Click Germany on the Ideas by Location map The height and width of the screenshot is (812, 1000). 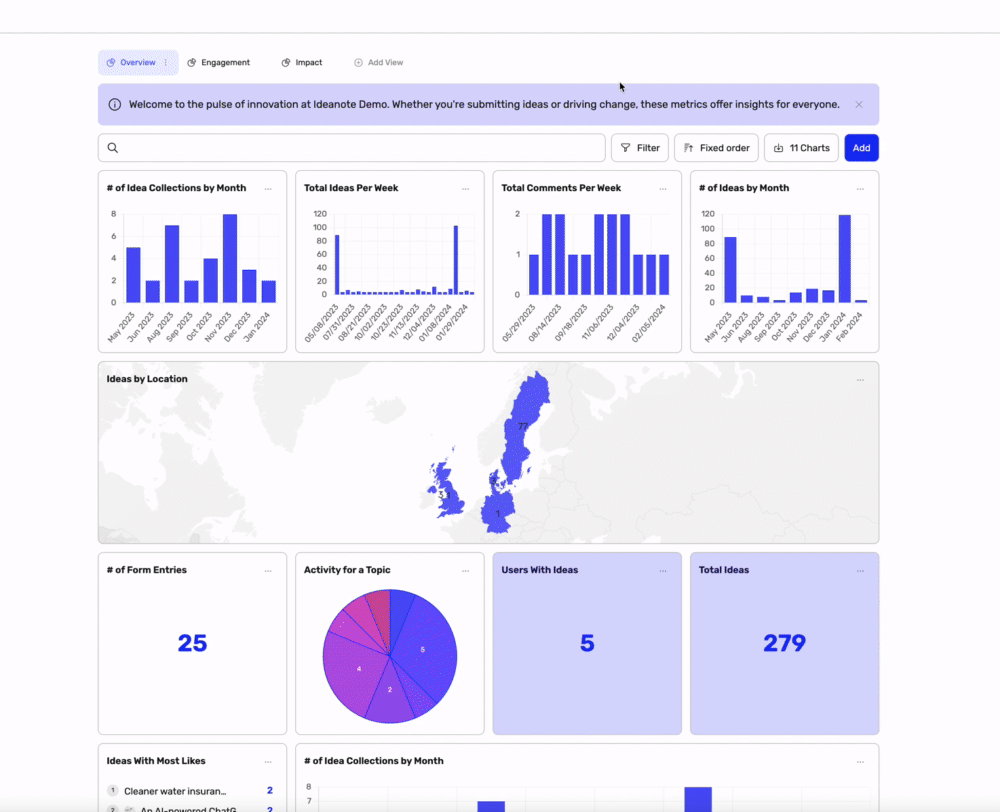498,513
